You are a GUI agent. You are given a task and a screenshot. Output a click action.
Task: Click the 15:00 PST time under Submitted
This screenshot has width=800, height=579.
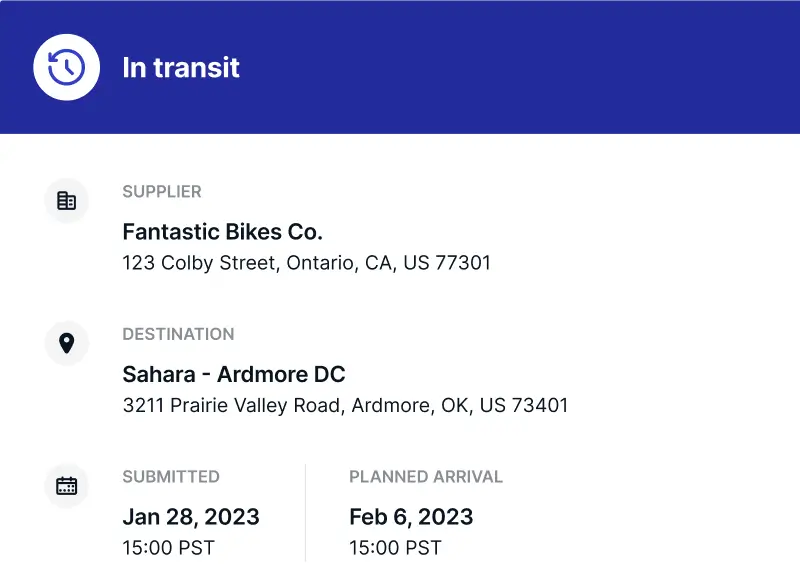coord(168,548)
